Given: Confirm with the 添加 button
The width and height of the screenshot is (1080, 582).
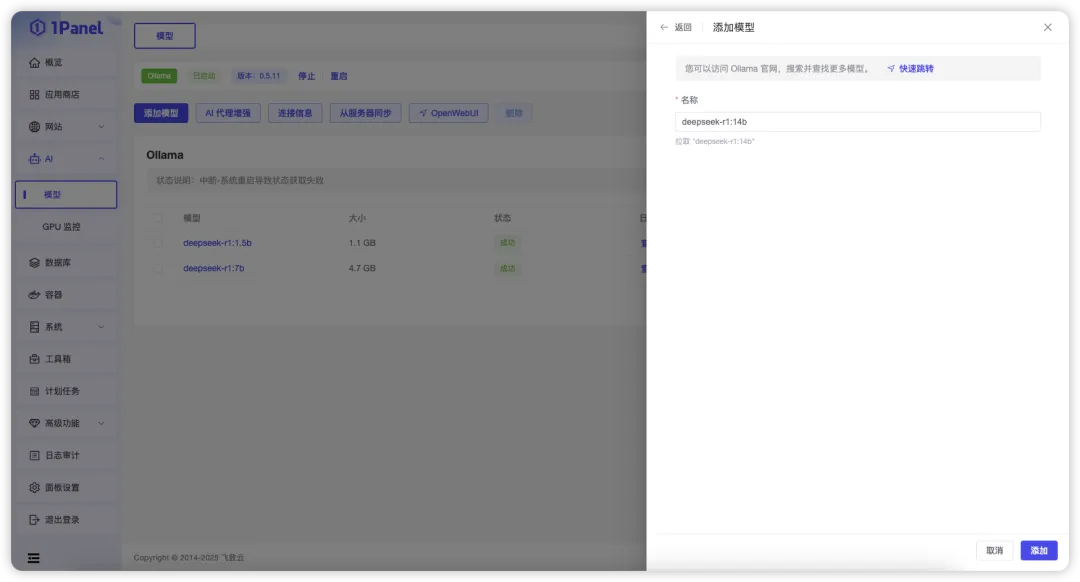Looking at the screenshot, I should pos(1038,550).
